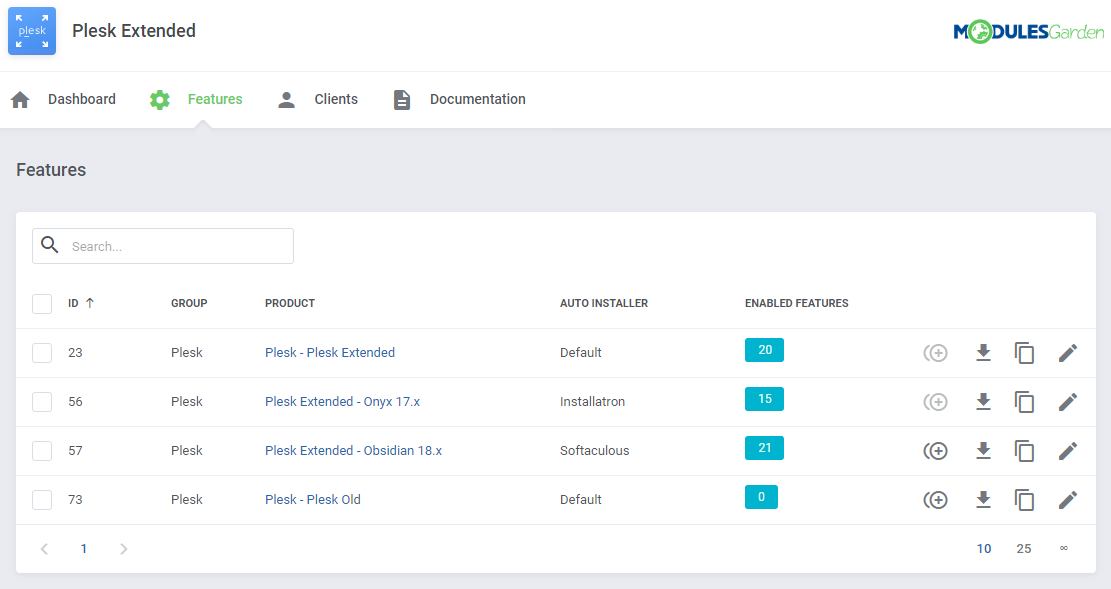Edit the Onyx 17.x row with pencil icon
The height and width of the screenshot is (589, 1111).
click(x=1068, y=402)
